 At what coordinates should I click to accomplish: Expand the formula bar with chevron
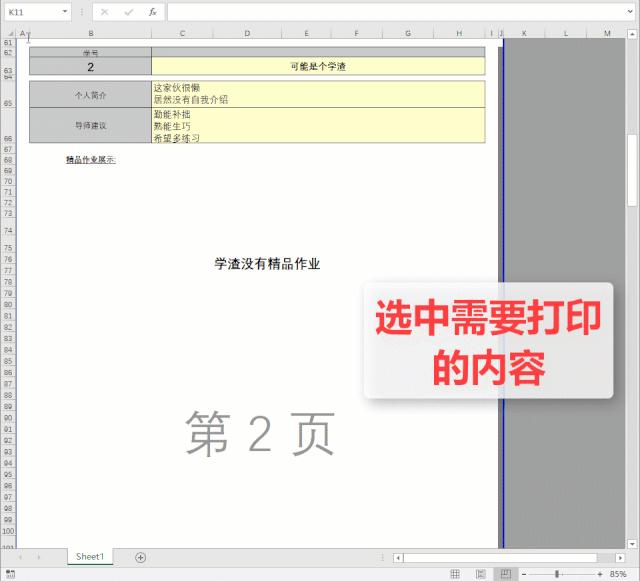[630, 12]
